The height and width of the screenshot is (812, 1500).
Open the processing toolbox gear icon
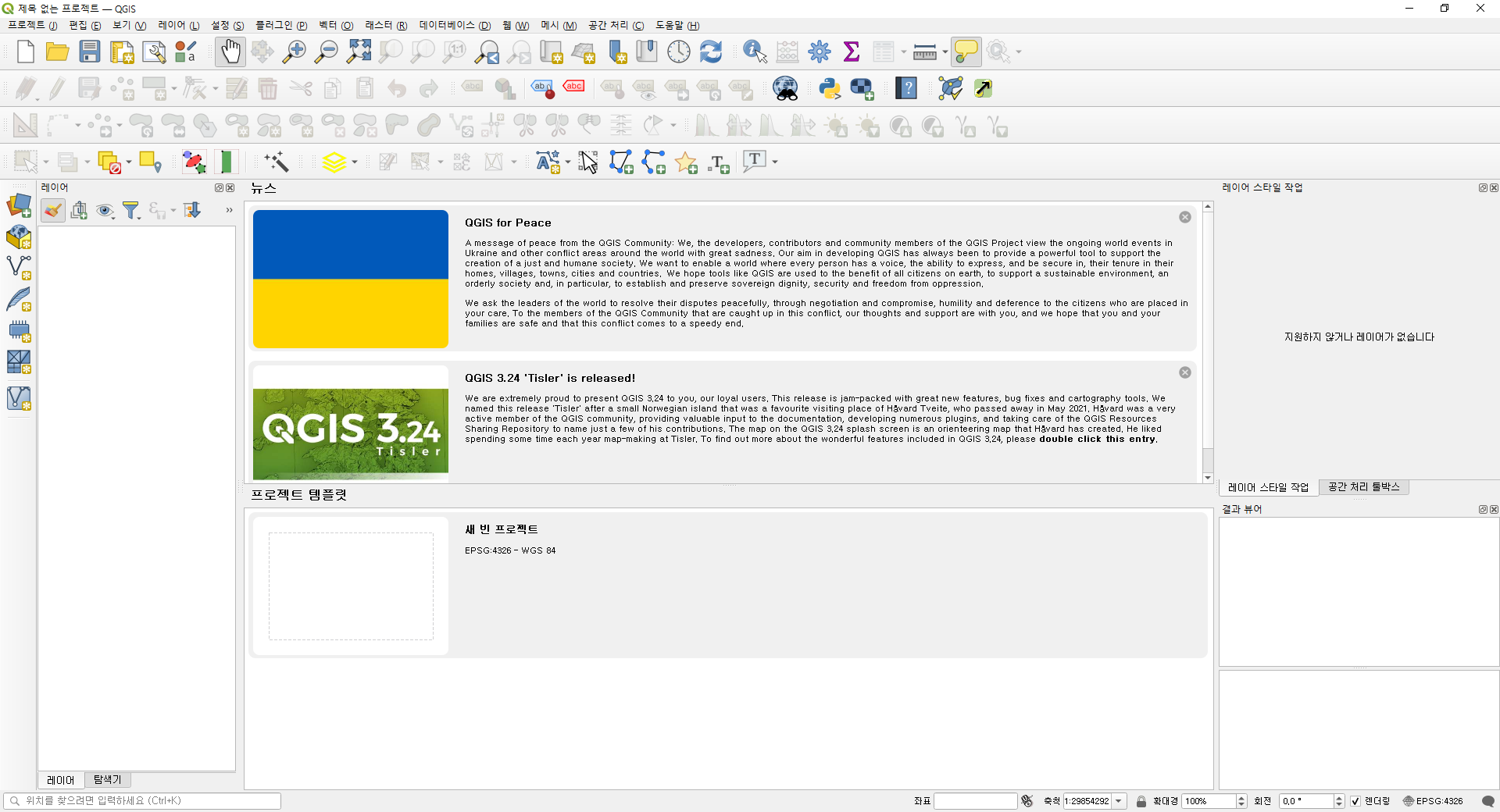click(x=820, y=52)
